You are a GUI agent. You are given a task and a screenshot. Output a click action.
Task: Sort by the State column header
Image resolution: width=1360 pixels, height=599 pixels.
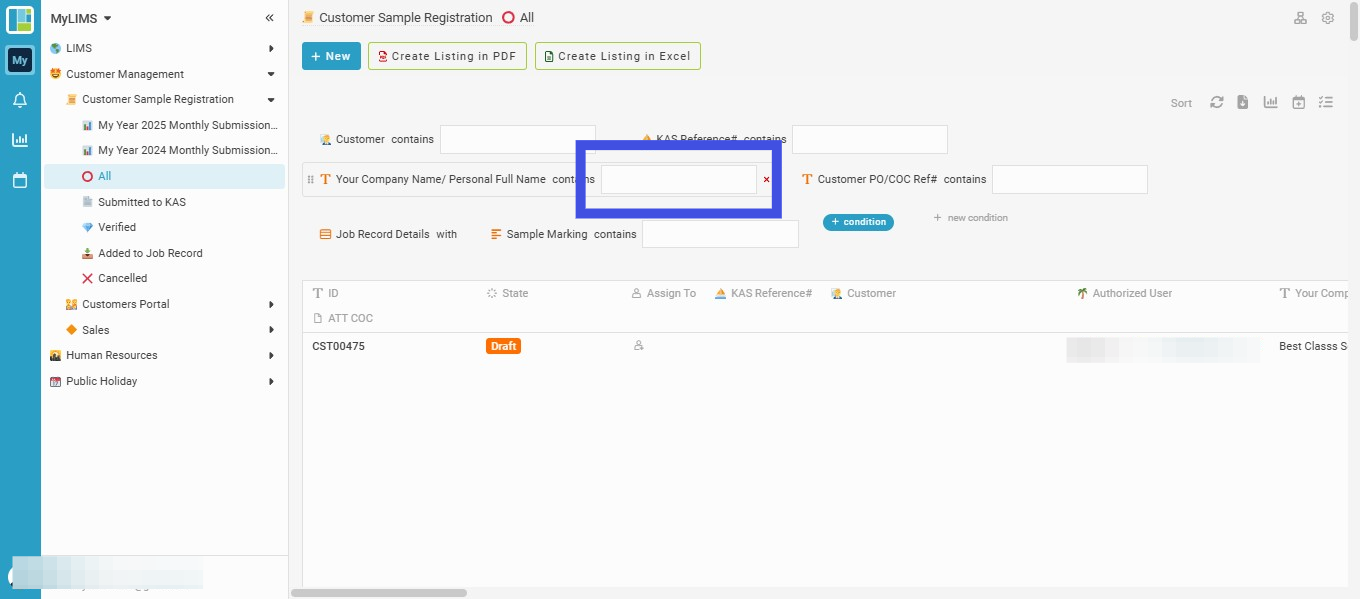[x=508, y=293]
